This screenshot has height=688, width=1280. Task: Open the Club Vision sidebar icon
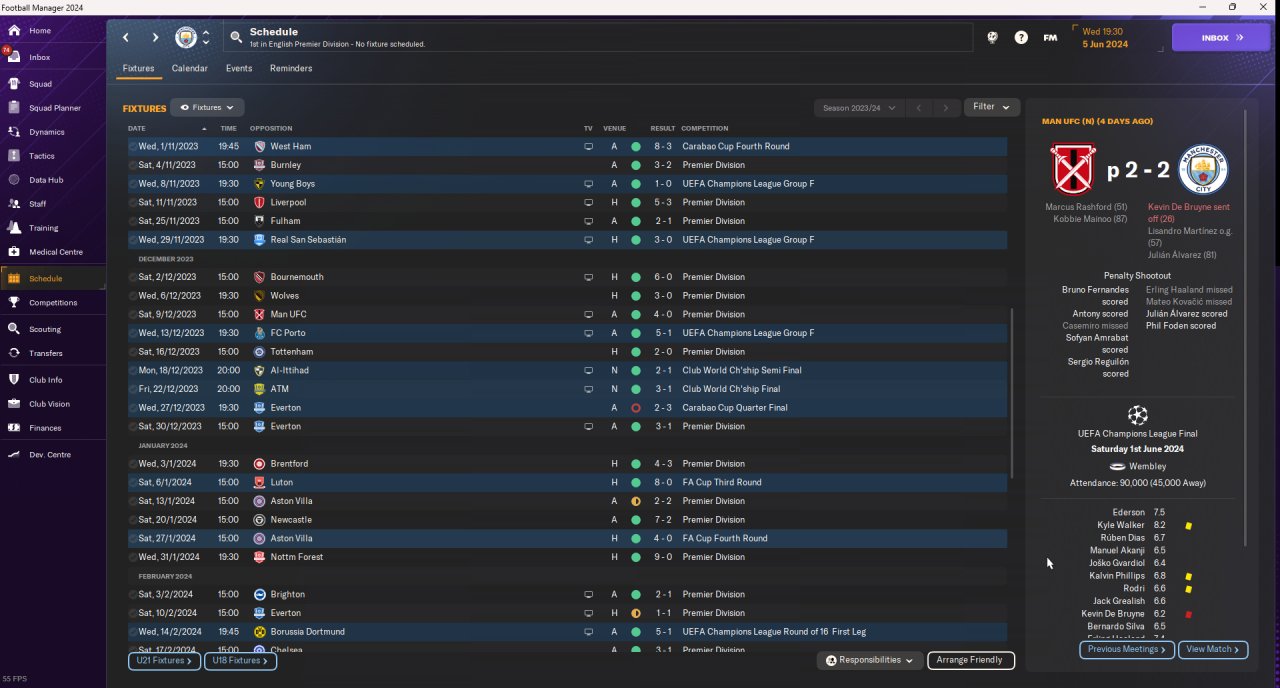[x=14, y=404]
